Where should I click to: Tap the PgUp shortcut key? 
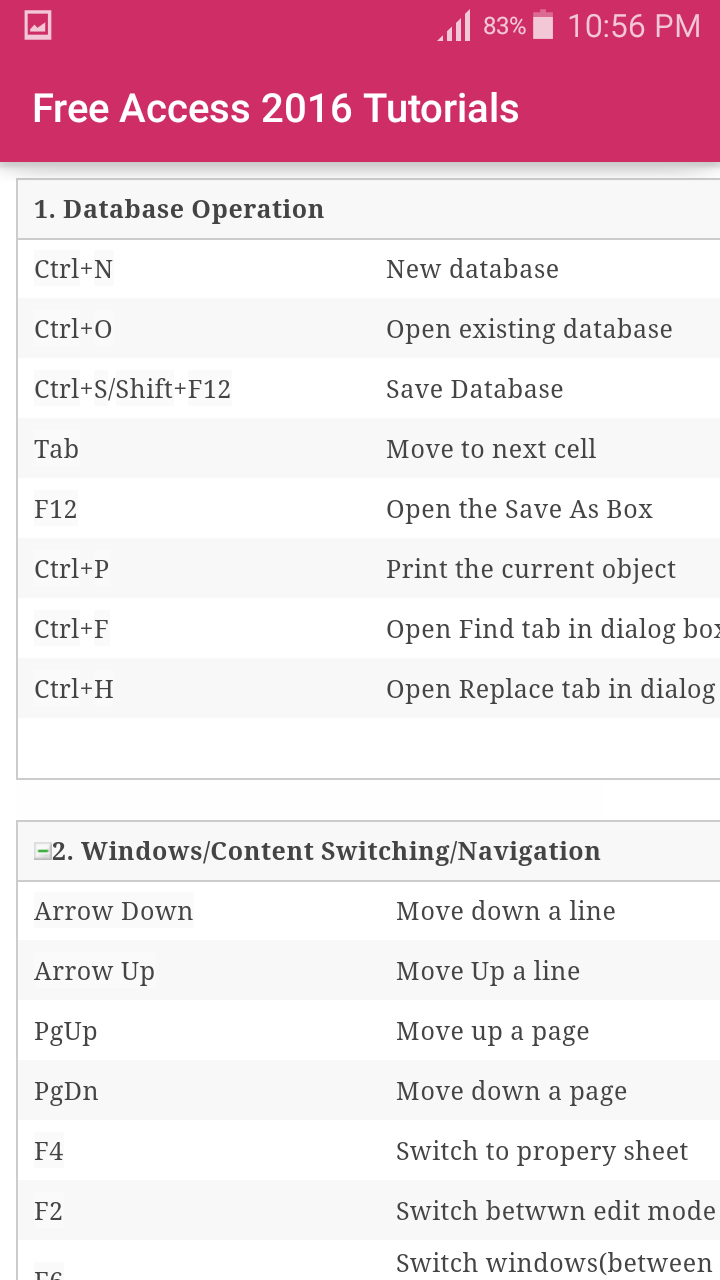[66, 1031]
